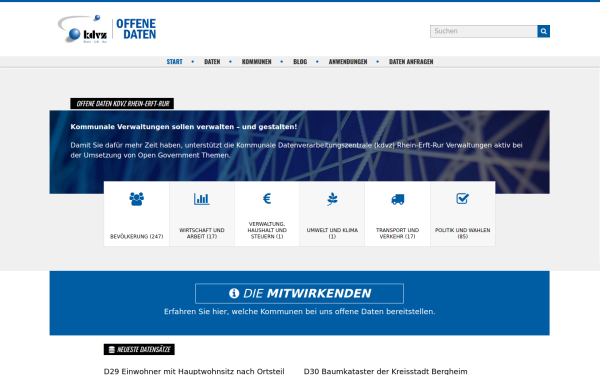This screenshot has height=375, width=600.
Task: Click the info icon beside Die Mitwirkenden
Action: [x=234, y=293]
